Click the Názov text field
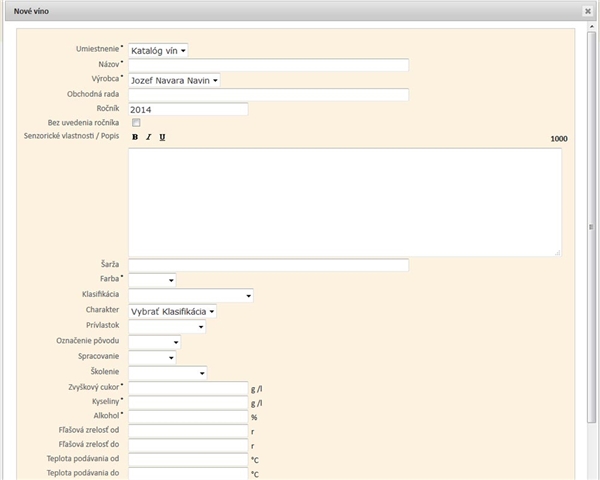The width and height of the screenshot is (600, 480). 269,65
